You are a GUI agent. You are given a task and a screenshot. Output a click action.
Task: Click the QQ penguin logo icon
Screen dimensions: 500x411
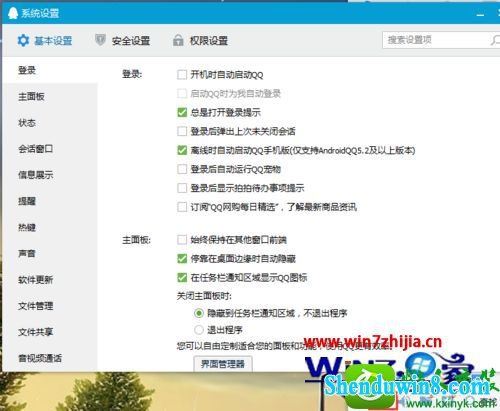(x=13, y=13)
